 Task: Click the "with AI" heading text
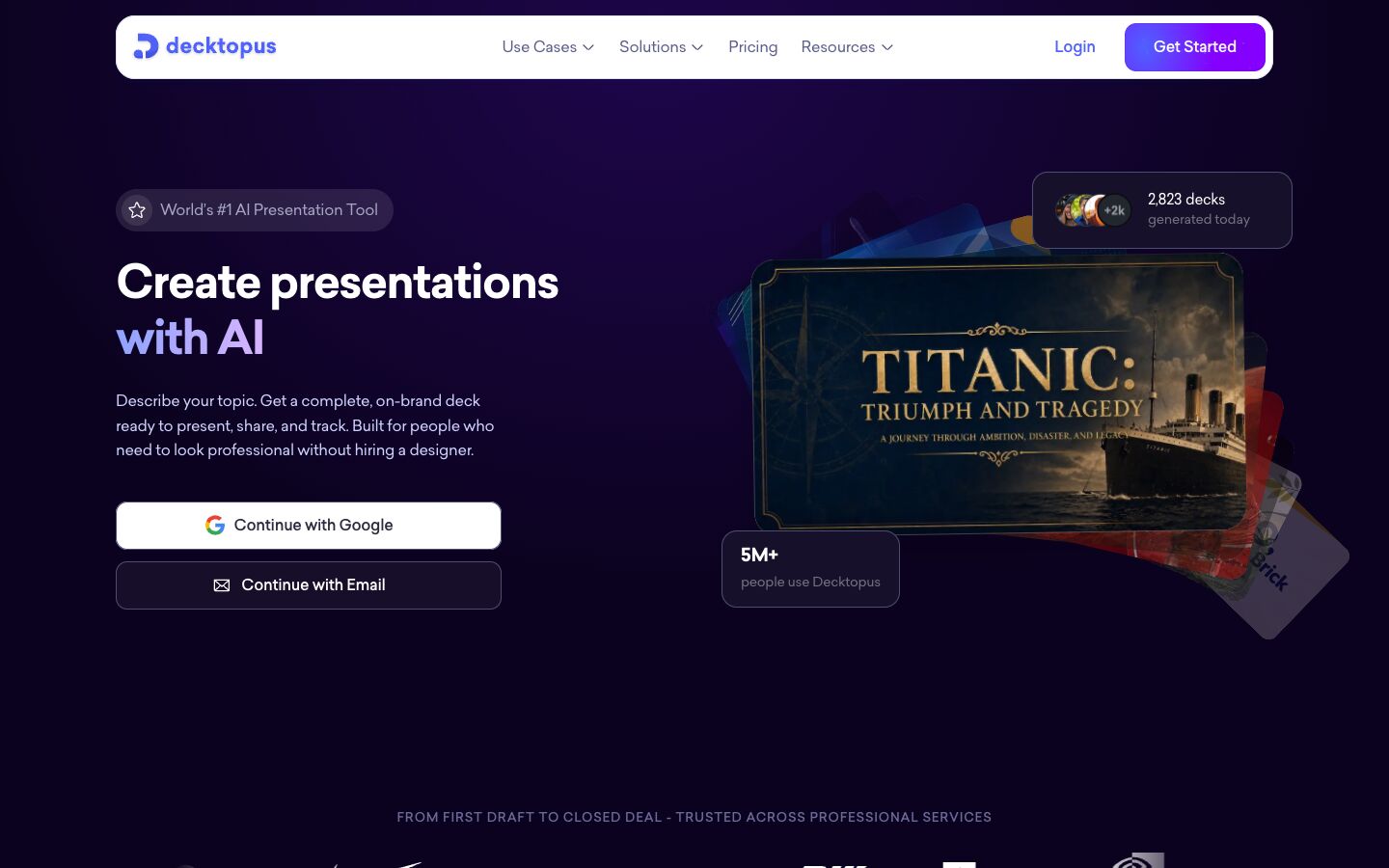pos(190,339)
